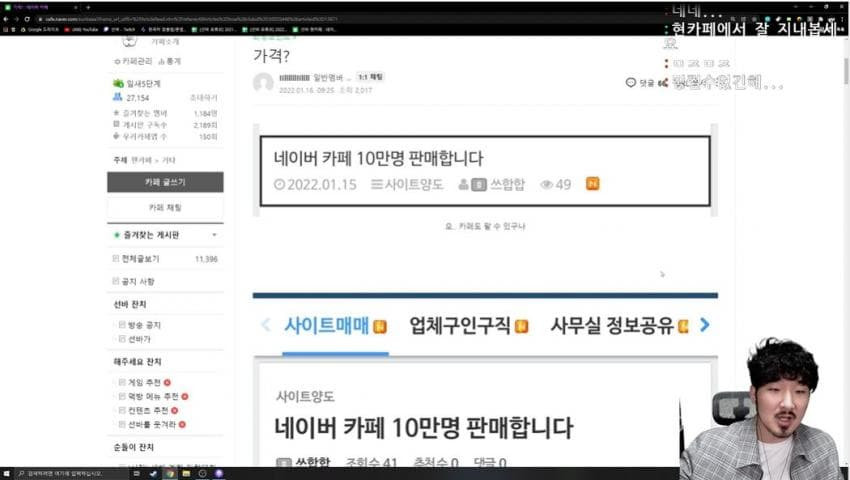The width and height of the screenshot is (850, 480).
Task: Click the 카페 채팅 button
Action: click(165, 207)
